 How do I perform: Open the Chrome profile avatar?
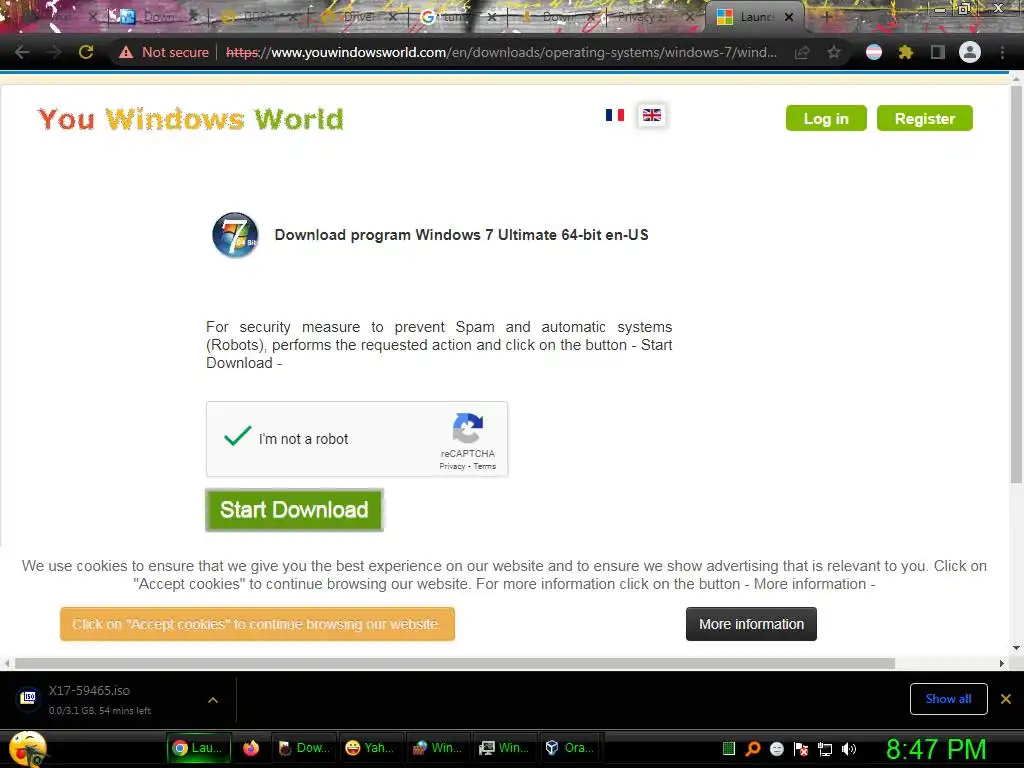(x=970, y=52)
